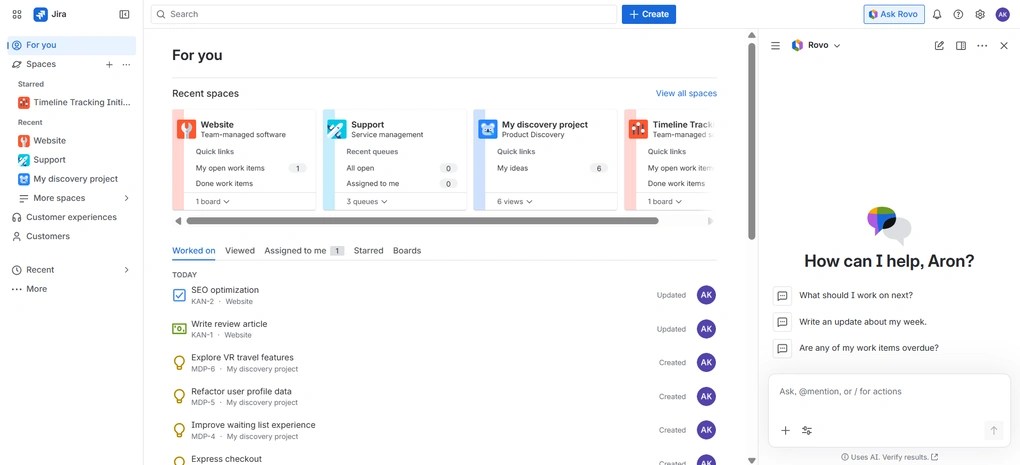
Task: Expand 1 board dropdown on Timeline Tracking card
Action: (x=665, y=202)
